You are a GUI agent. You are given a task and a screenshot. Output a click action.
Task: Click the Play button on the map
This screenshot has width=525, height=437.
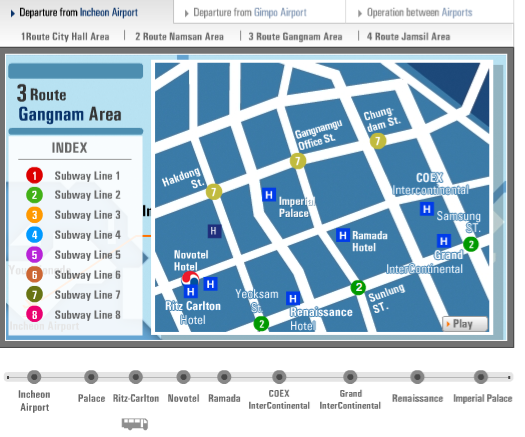tap(464, 324)
